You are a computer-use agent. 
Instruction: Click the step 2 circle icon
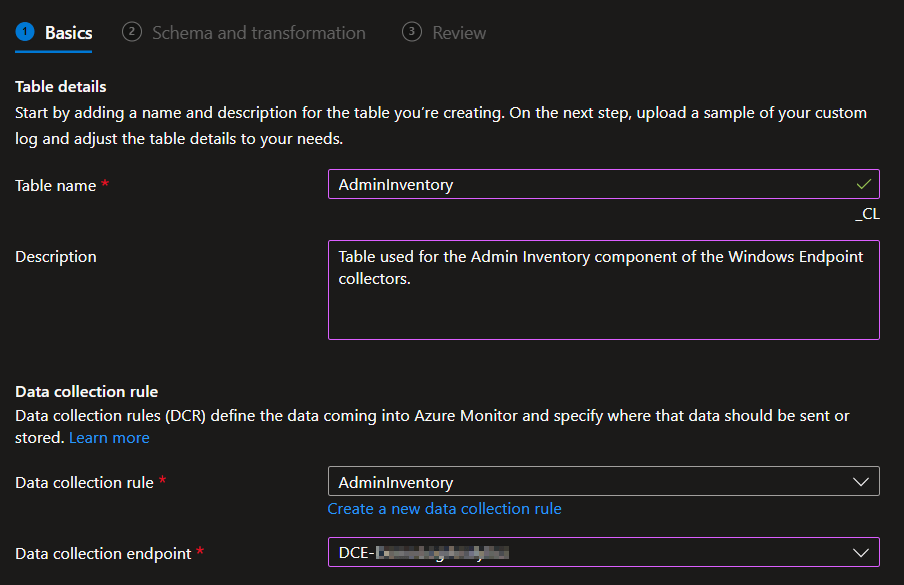tap(132, 32)
